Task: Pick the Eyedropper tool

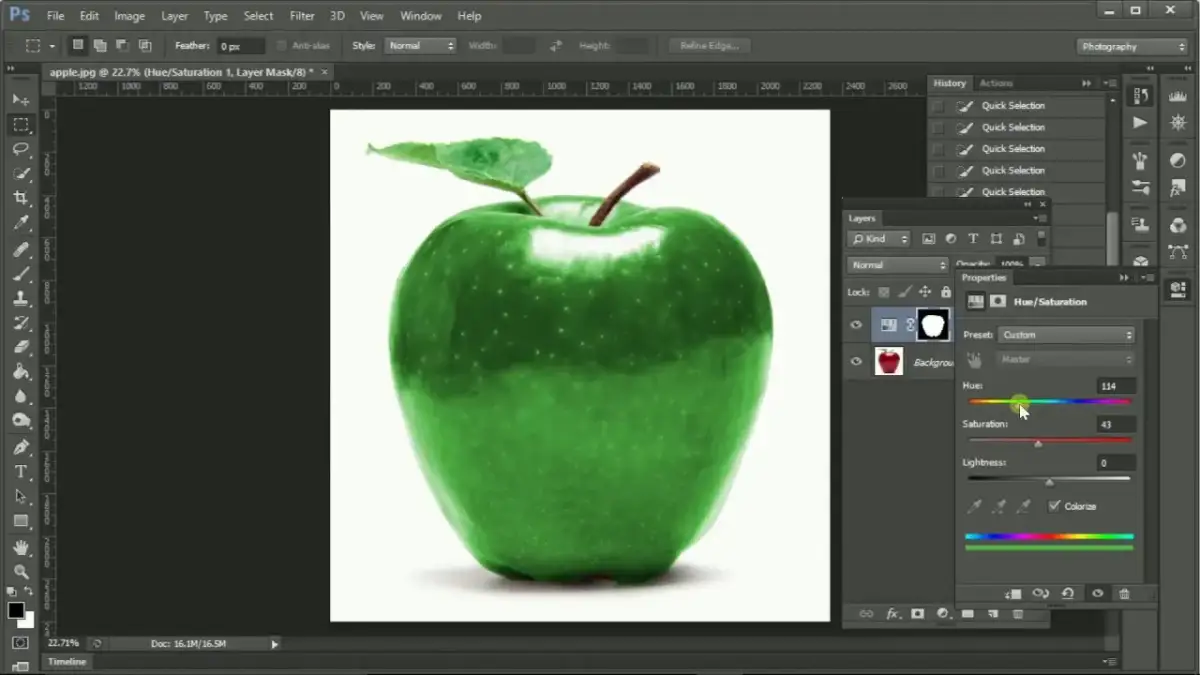Action: tap(23, 220)
